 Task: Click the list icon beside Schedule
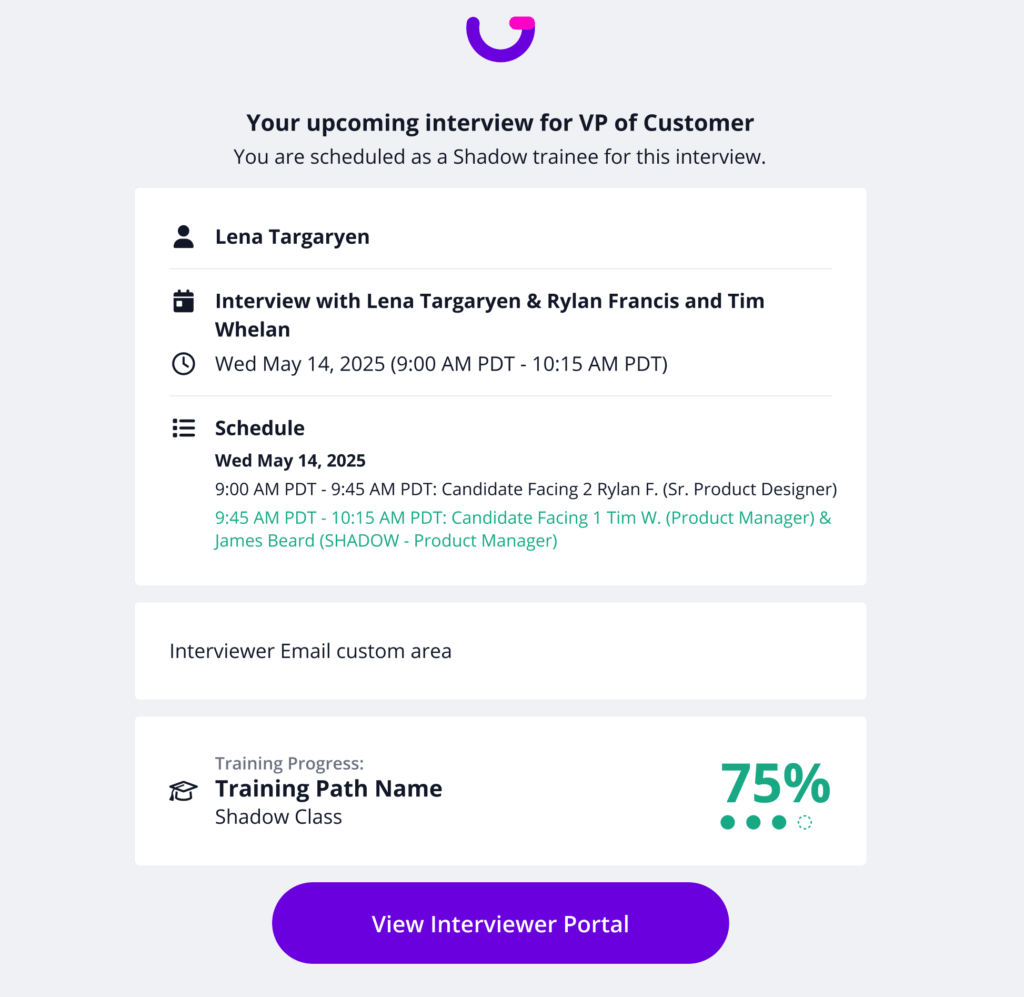click(x=184, y=428)
